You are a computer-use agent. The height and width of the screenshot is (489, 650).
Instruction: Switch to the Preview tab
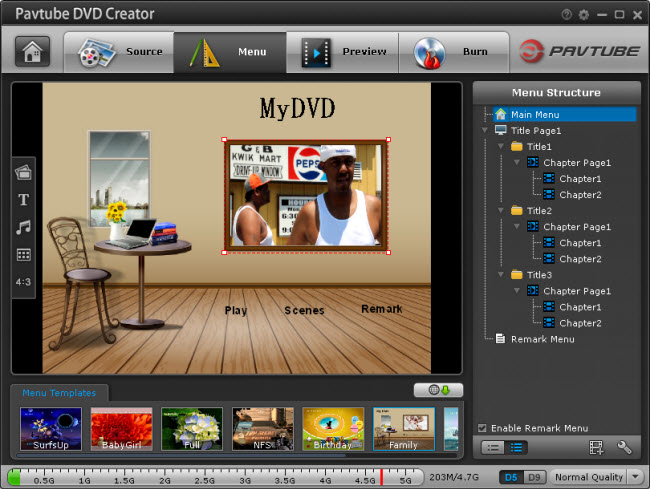click(x=343, y=52)
